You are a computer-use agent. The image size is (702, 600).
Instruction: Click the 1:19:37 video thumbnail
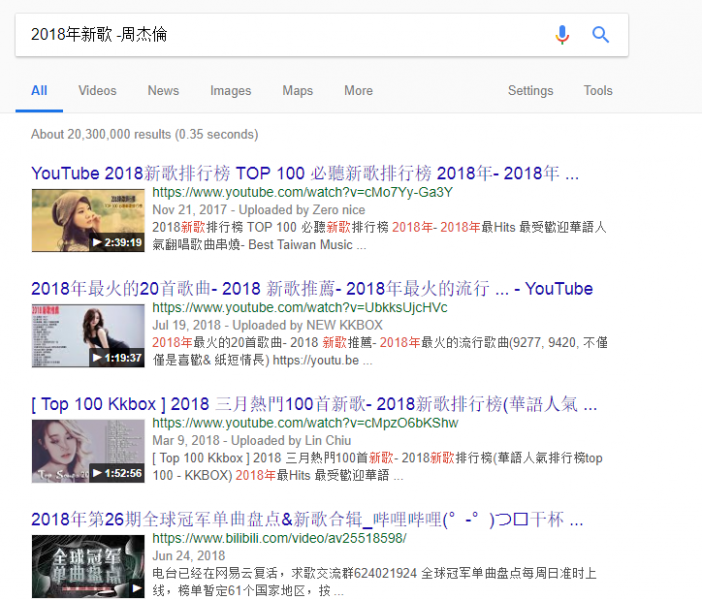click(88, 336)
